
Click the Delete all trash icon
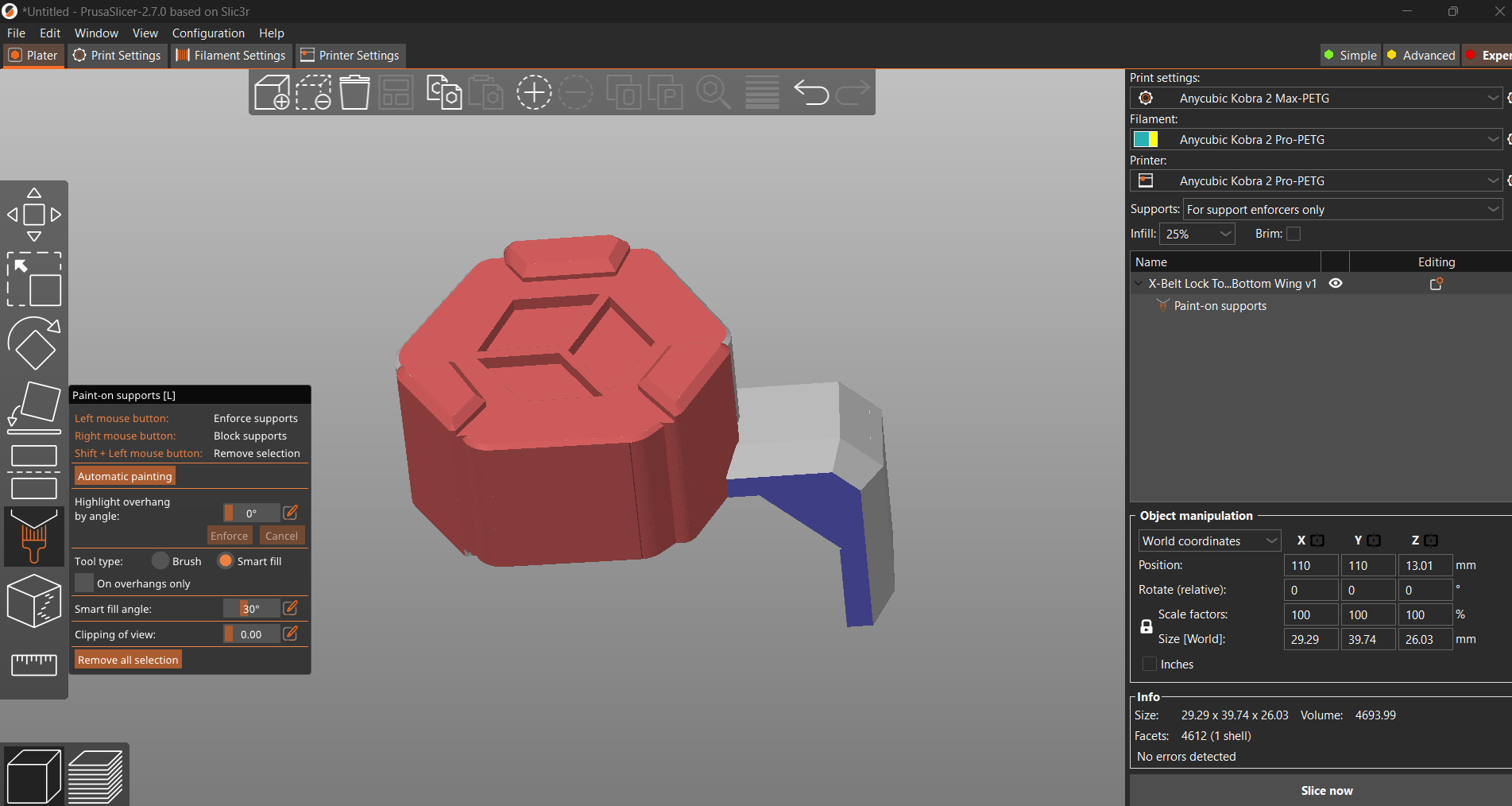(354, 92)
